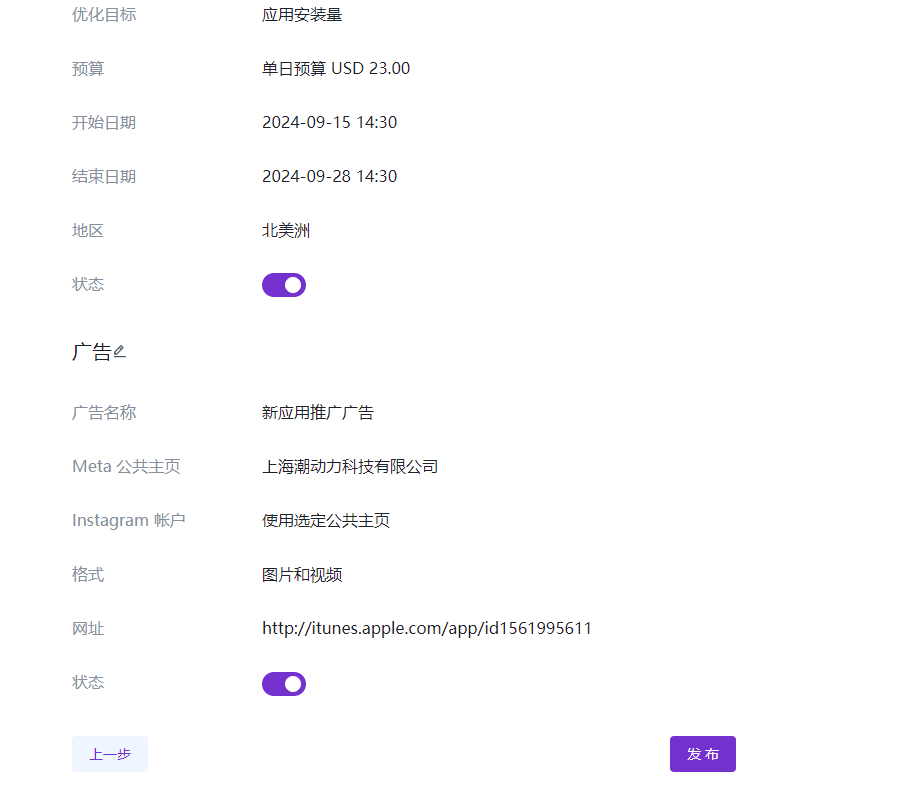This screenshot has height=801, width=923.
Task: Click the ad name 新应用推广广告
Action: 318,413
